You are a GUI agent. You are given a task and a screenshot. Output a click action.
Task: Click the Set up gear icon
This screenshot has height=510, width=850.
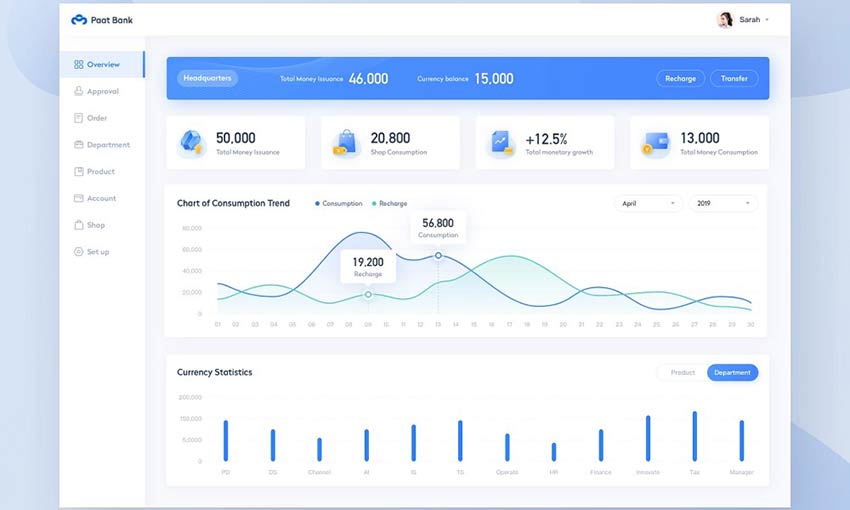click(x=78, y=252)
